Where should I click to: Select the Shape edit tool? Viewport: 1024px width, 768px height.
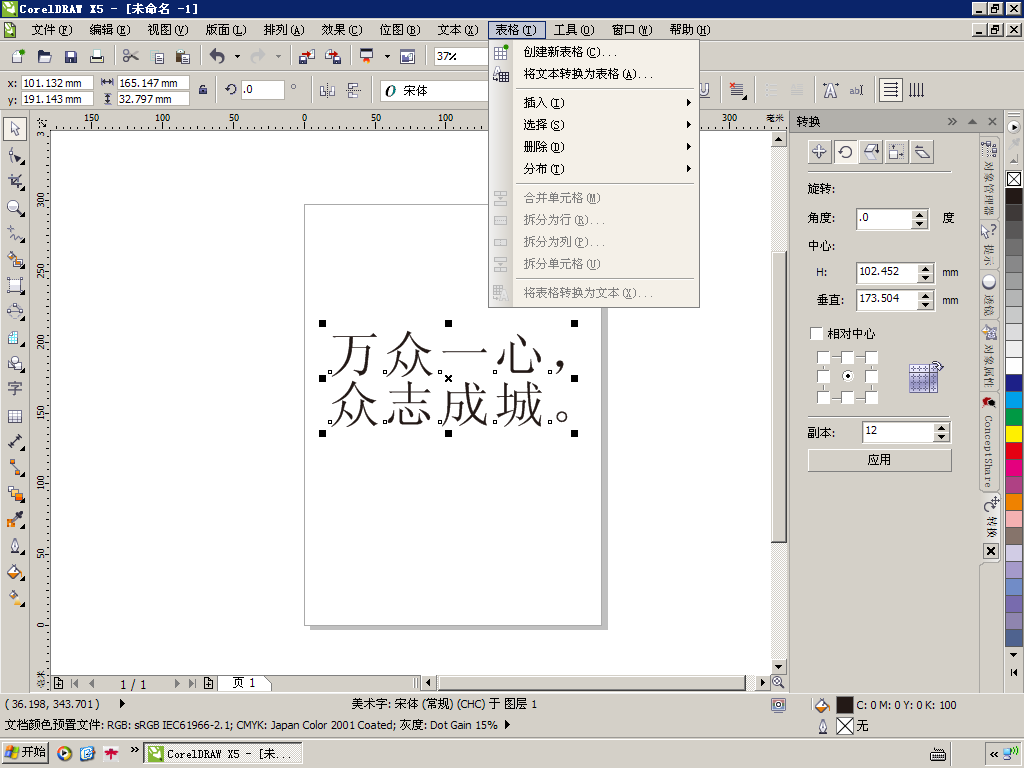pyautogui.click(x=15, y=155)
